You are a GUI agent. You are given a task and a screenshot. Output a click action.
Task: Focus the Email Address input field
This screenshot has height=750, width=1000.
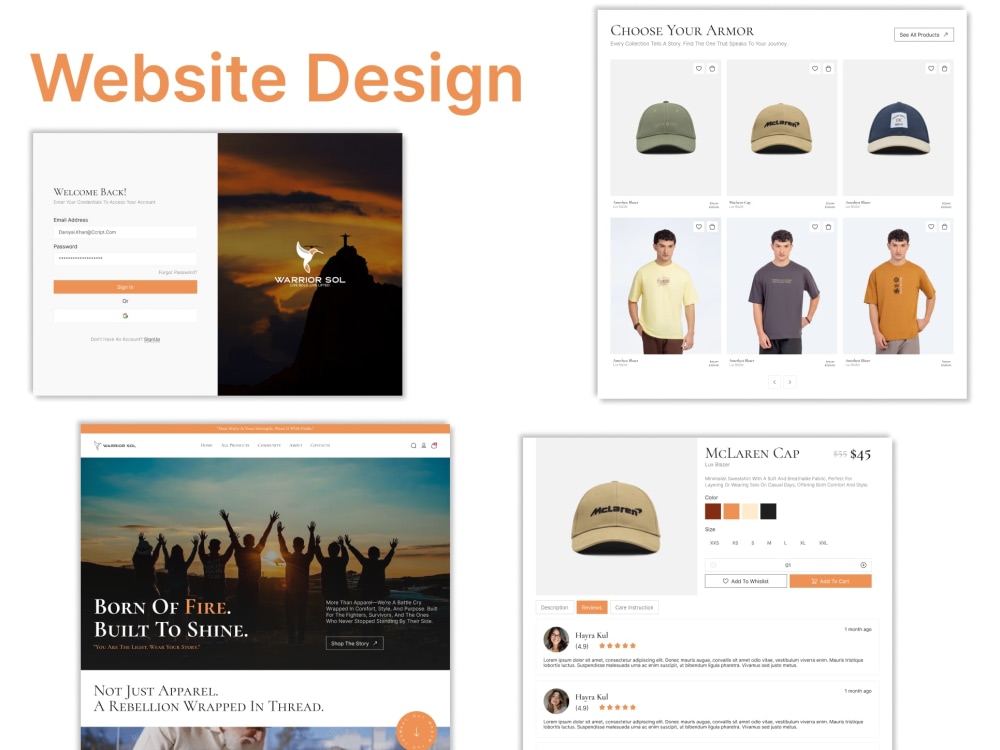pos(125,232)
